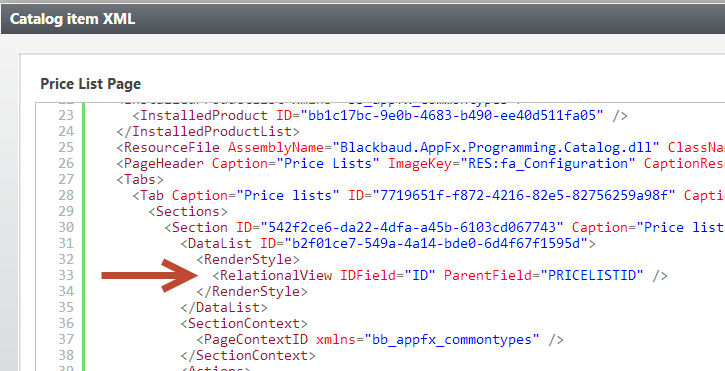725x371 pixels.
Task: Click the Section ID GUID 542f2ce6 value
Action: pos(412,227)
